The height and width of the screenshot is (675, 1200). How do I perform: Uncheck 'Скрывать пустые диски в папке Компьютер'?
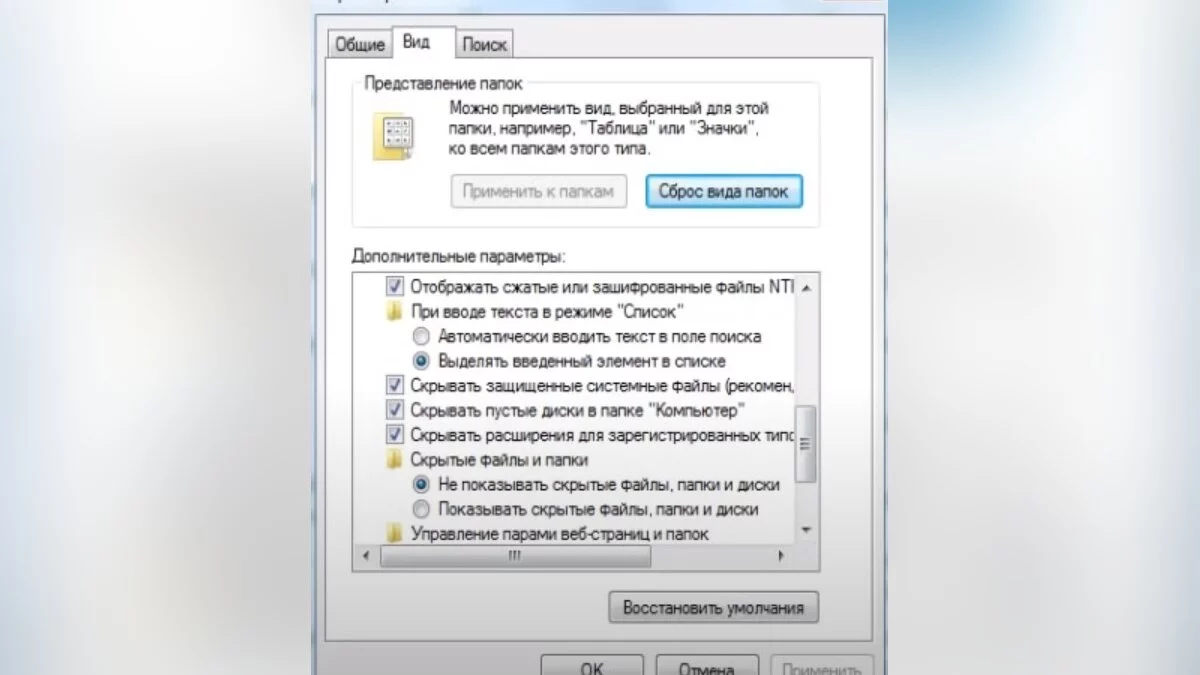coord(395,411)
